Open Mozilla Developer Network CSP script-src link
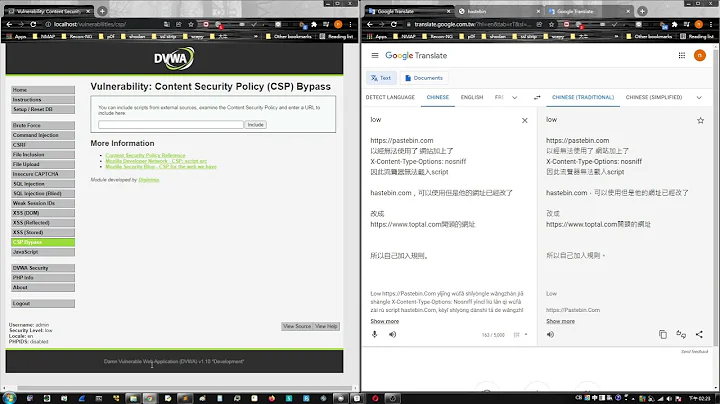The height and width of the screenshot is (404, 720). tap(156, 161)
